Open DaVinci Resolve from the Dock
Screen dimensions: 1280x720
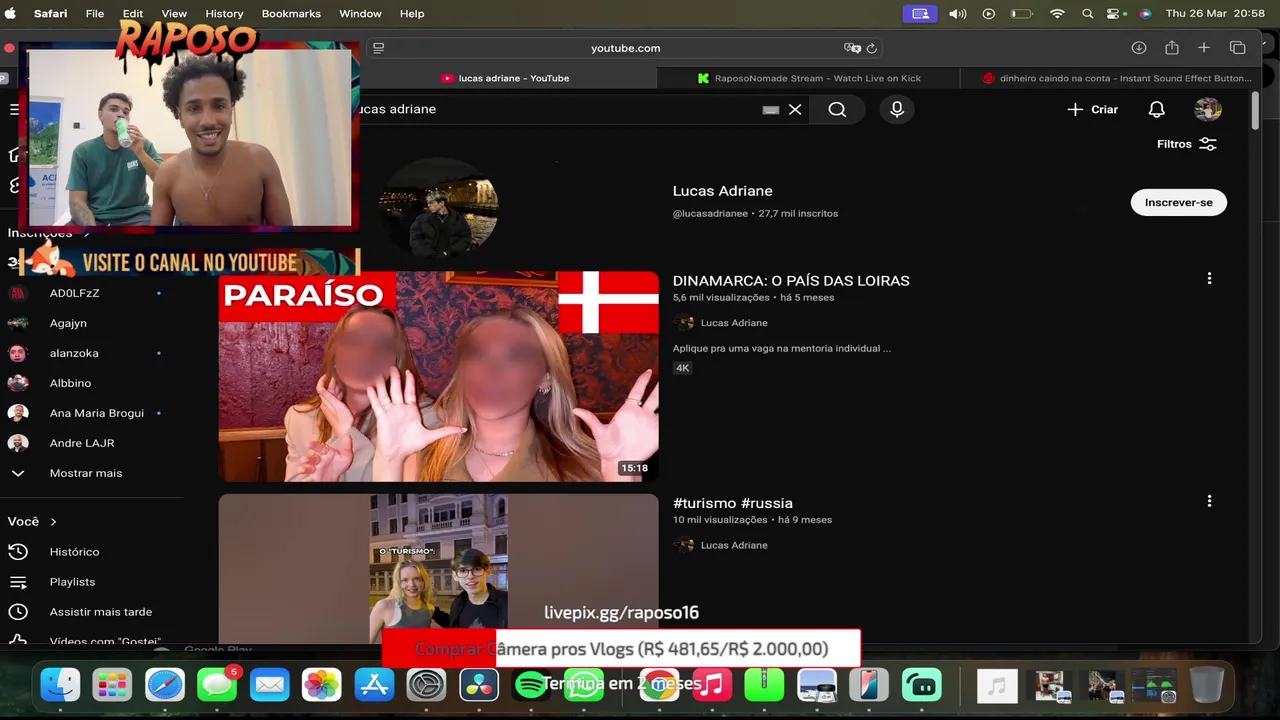point(479,685)
